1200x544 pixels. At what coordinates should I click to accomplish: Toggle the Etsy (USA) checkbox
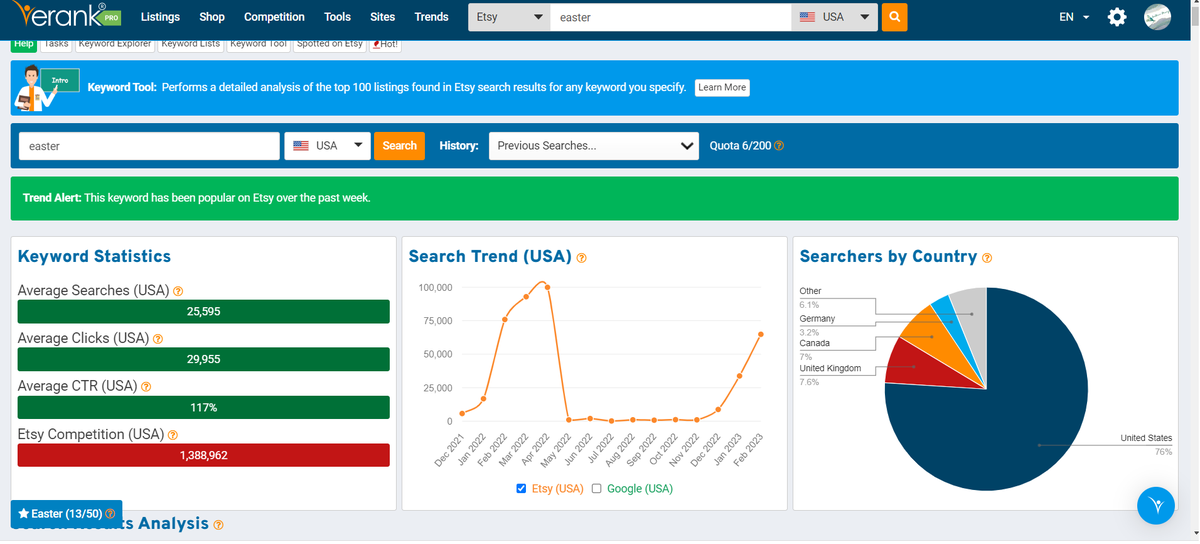(x=521, y=488)
